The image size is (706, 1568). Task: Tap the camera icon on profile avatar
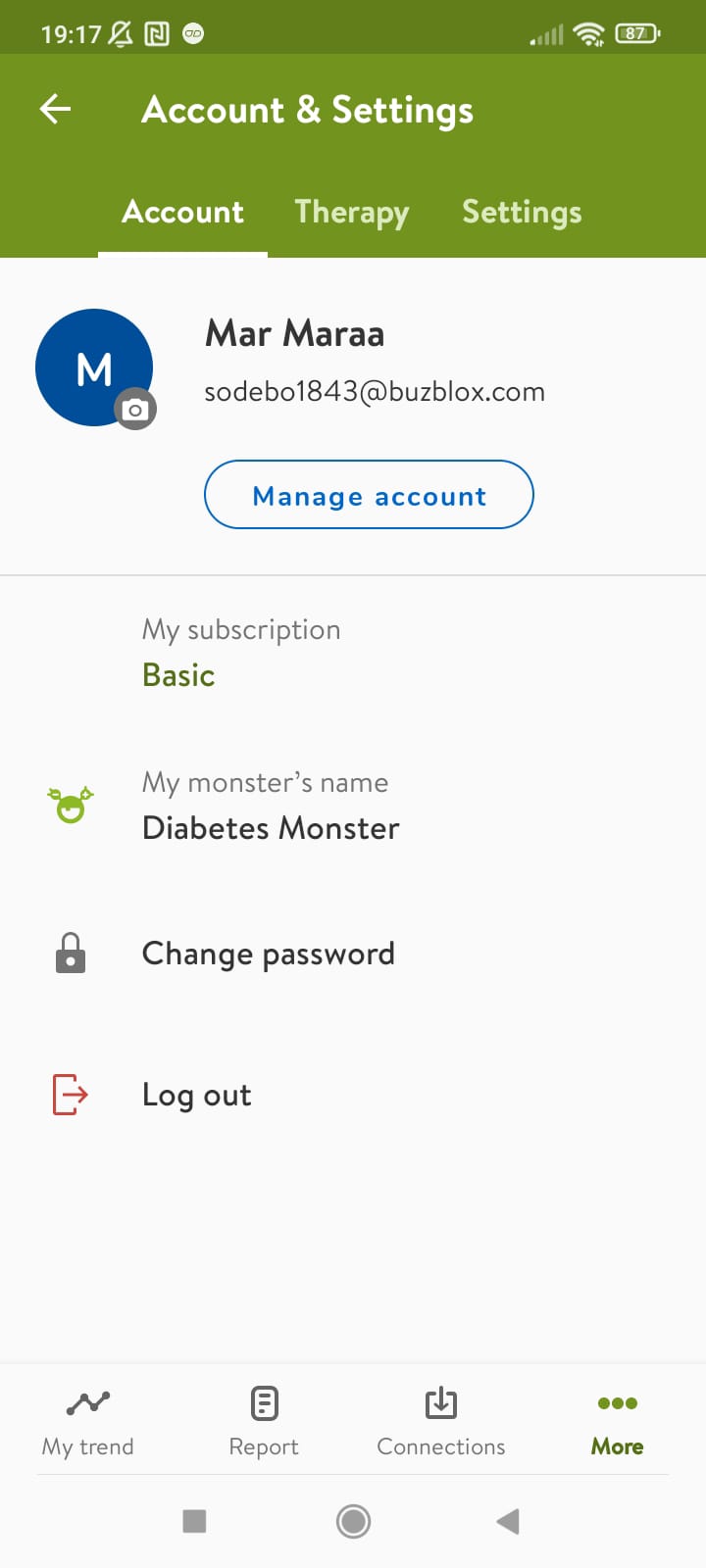coord(135,410)
